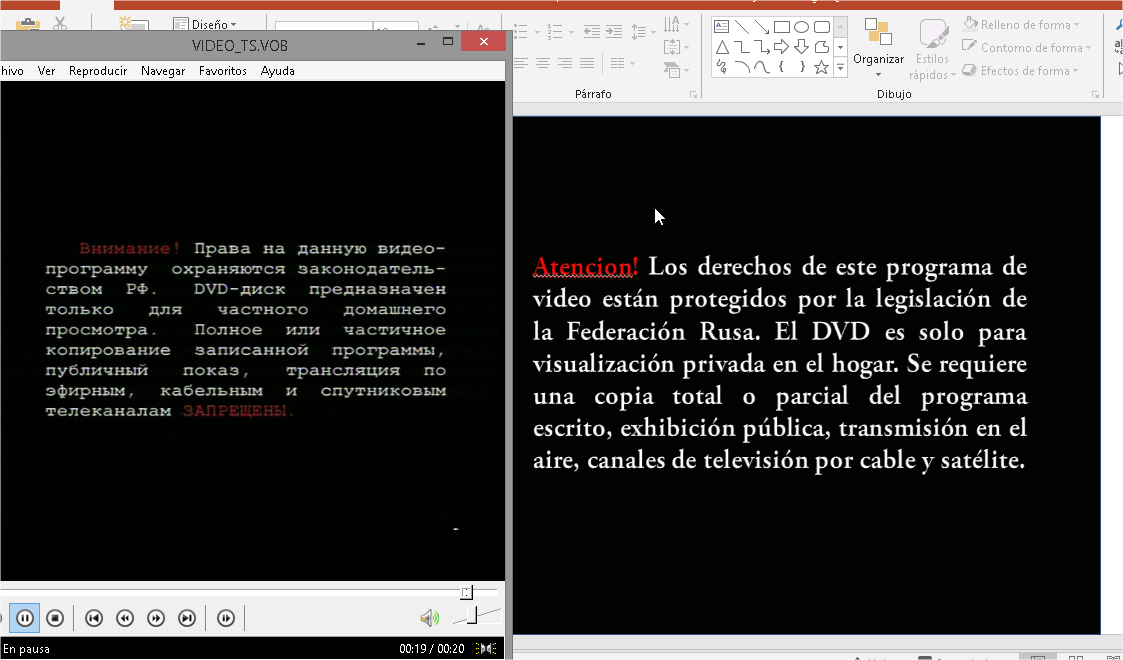Select the Oval shape
The width and height of the screenshot is (1123, 660).
(801, 27)
